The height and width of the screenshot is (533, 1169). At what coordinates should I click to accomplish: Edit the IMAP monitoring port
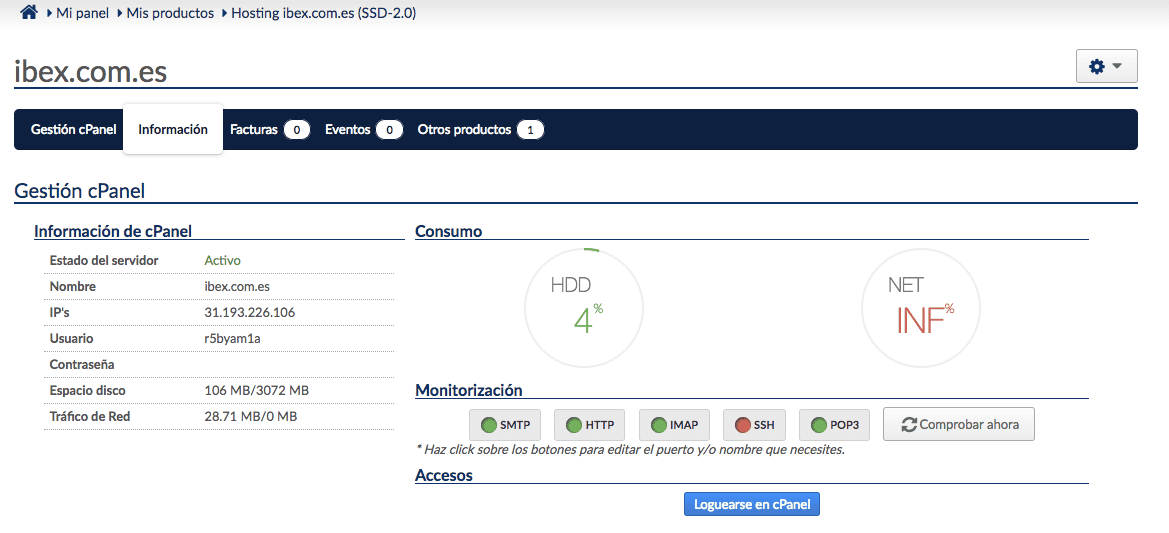coord(674,426)
